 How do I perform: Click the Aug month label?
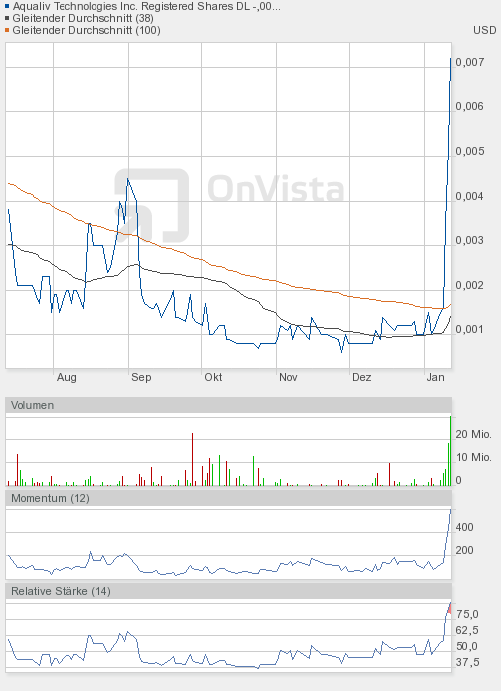[67, 377]
